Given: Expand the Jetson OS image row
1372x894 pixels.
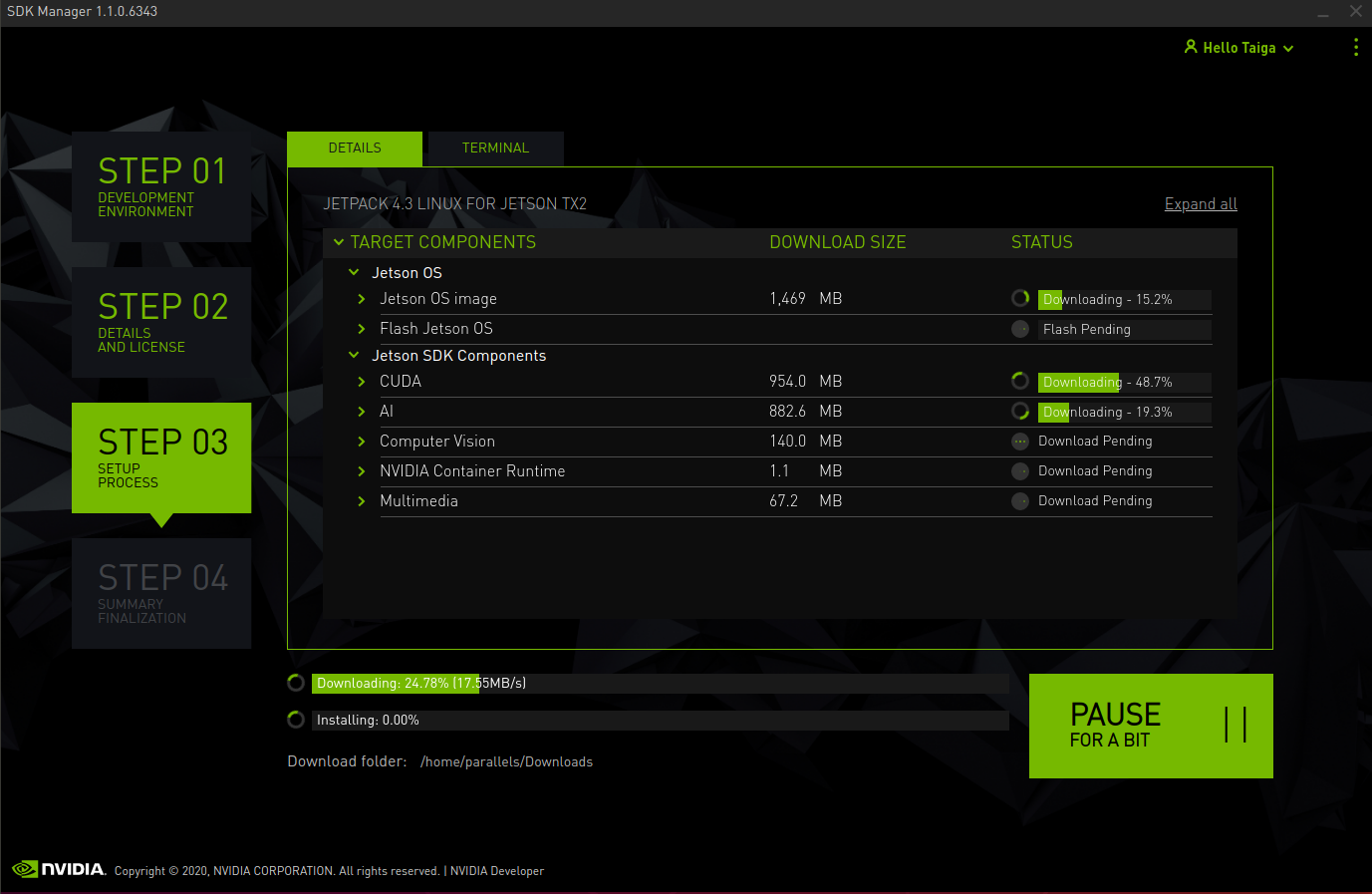Looking at the screenshot, I should tap(362, 299).
